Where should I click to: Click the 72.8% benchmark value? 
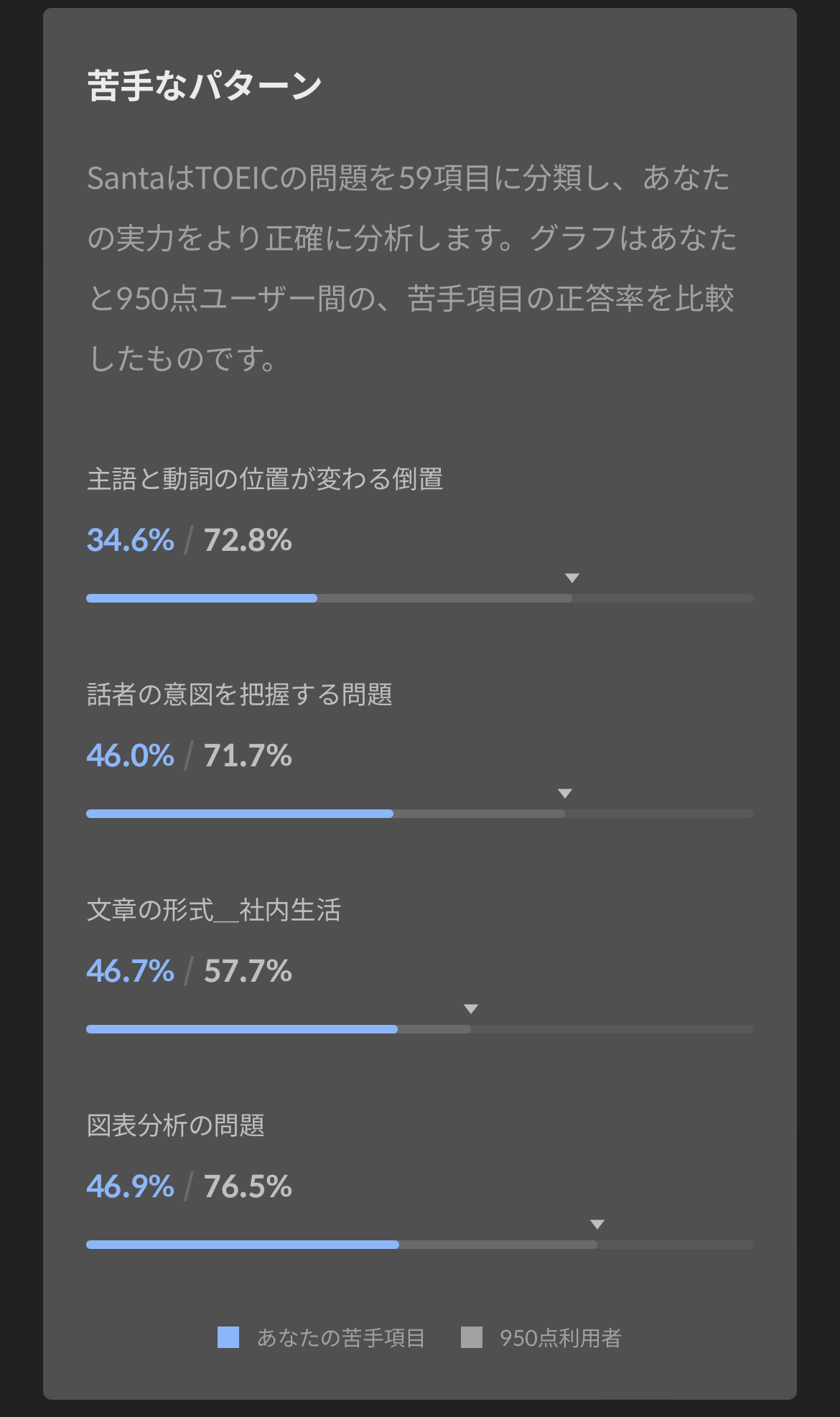(x=248, y=540)
